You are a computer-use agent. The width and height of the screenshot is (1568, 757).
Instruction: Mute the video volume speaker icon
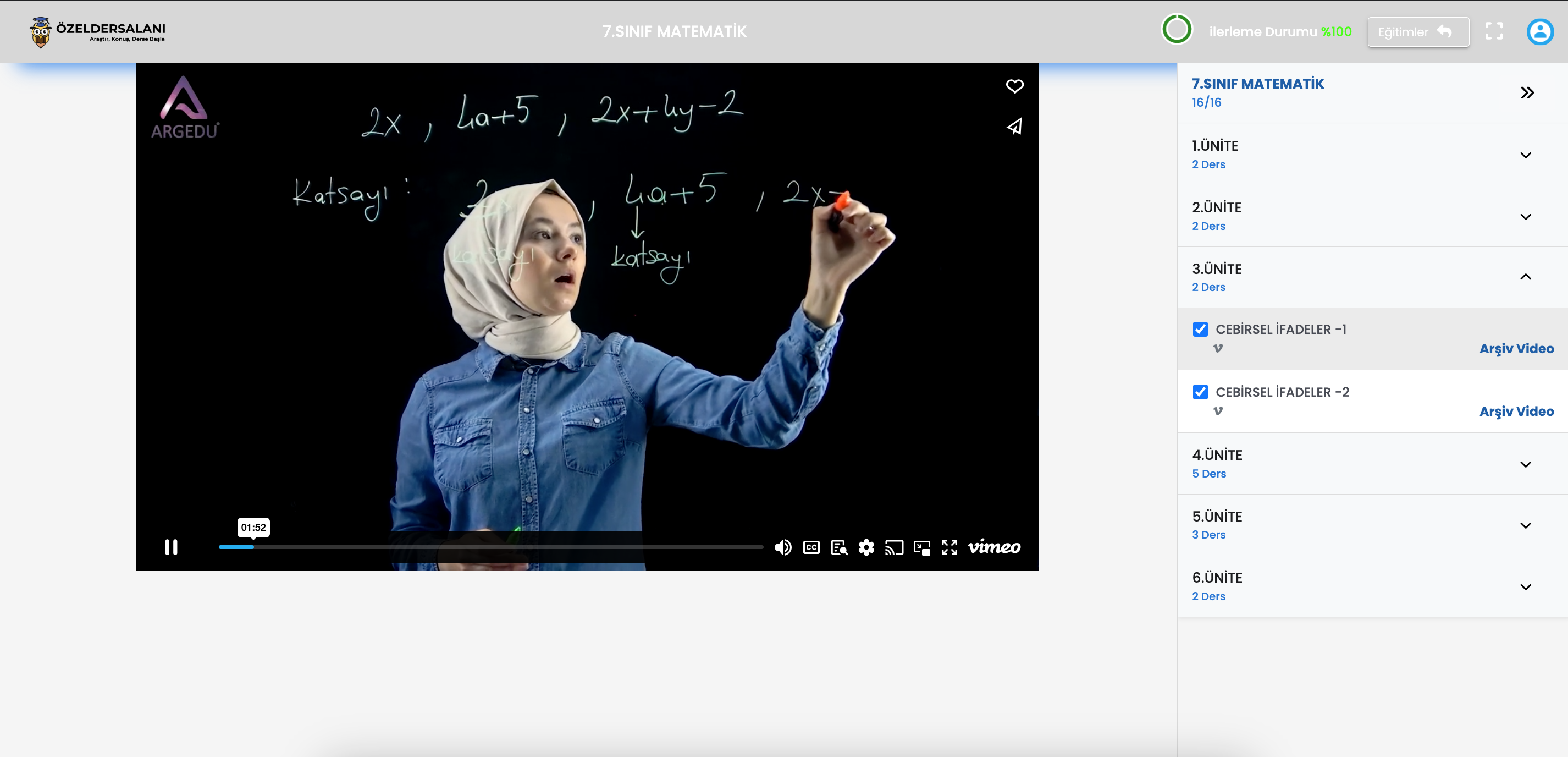pyautogui.click(x=783, y=547)
